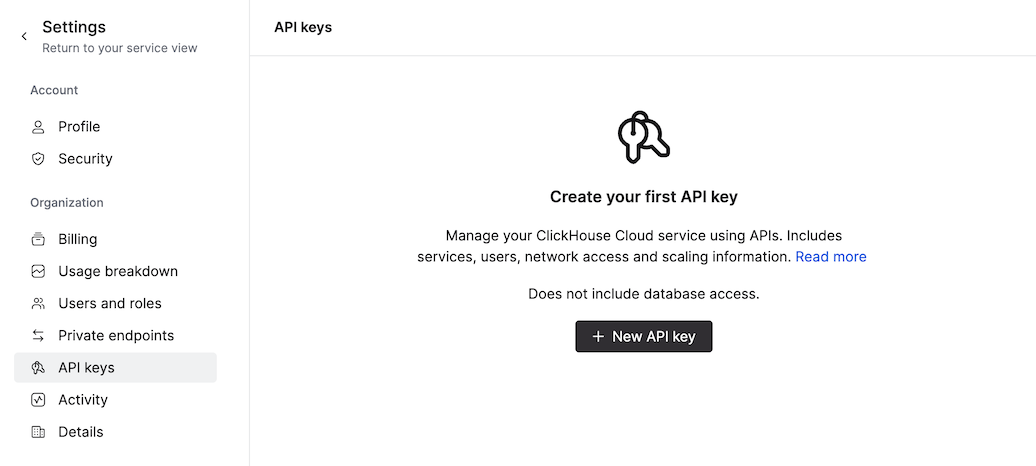Create a New API key
Viewport: 1036px width, 466px height.
pyautogui.click(x=643, y=337)
